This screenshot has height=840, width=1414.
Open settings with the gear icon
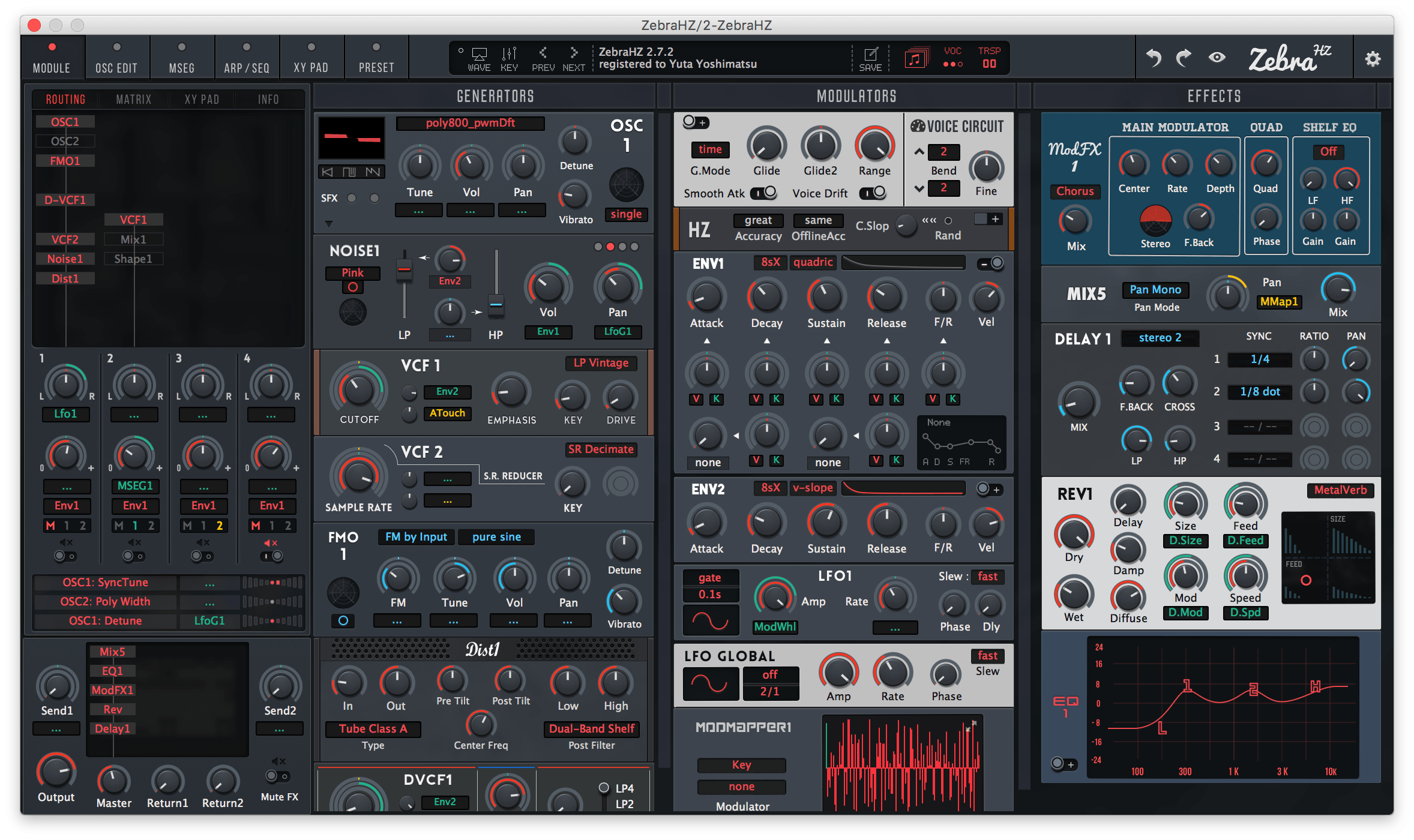(x=1373, y=58)
